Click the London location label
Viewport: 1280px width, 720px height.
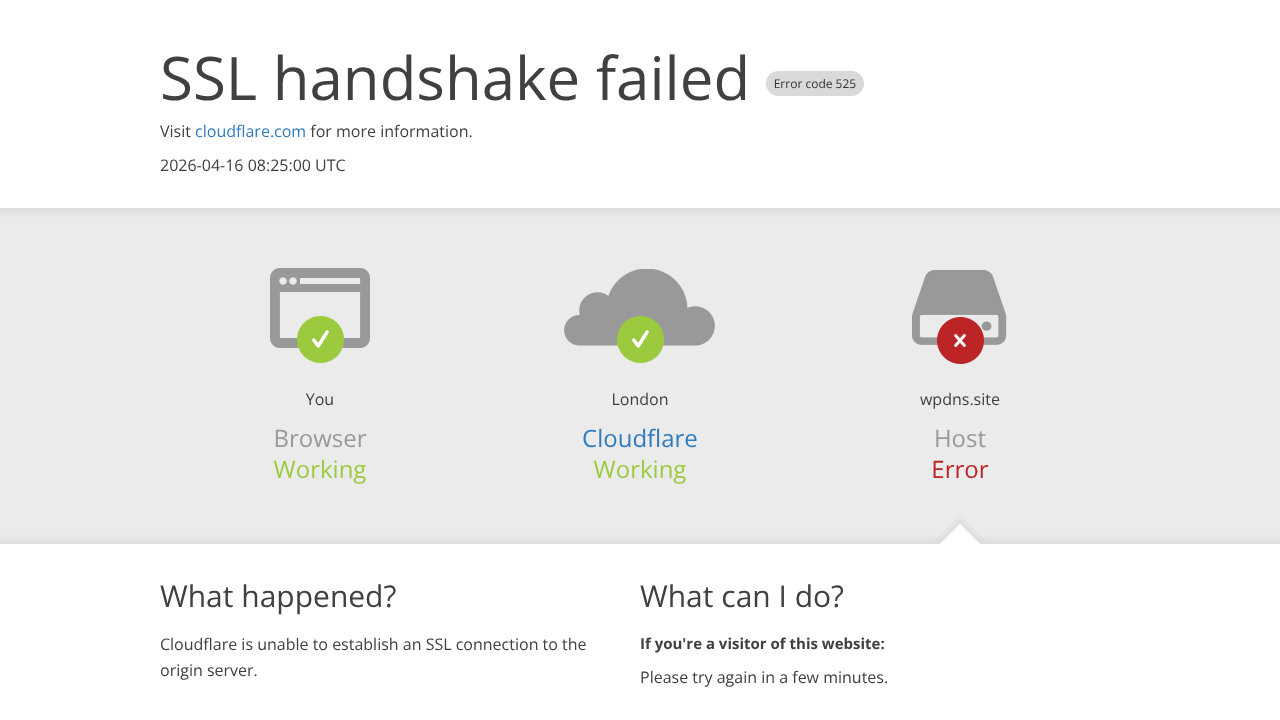[x=640, y=399]
